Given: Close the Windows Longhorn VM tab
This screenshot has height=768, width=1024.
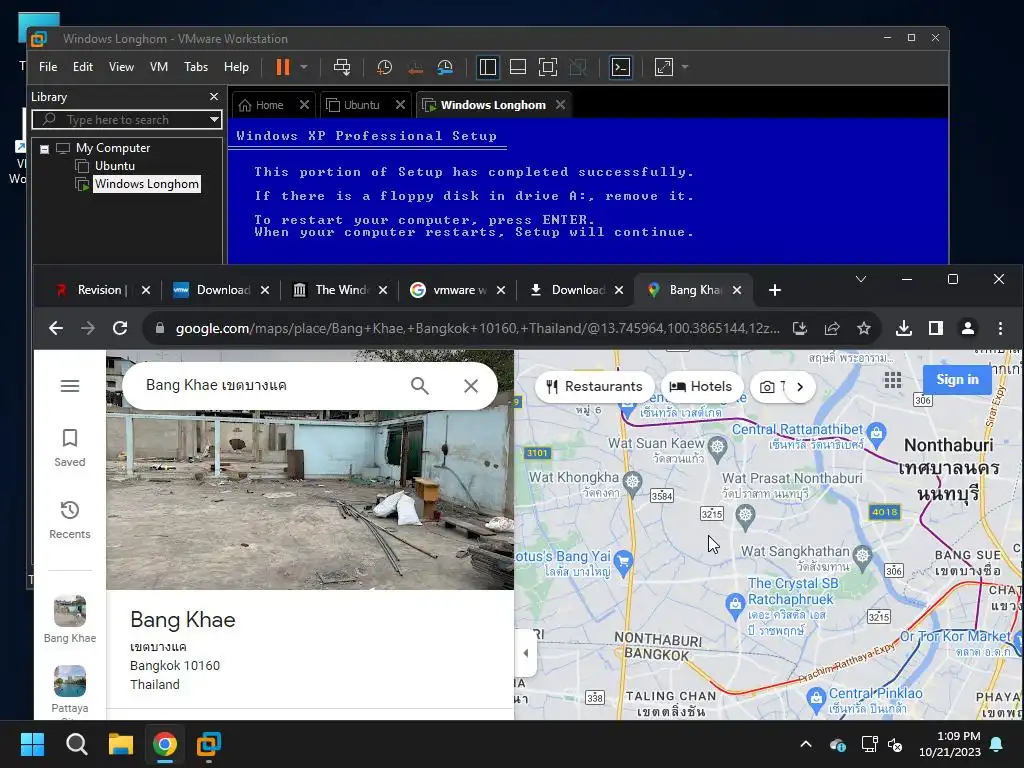Looking at the screenshot, I should coord(560,104).
